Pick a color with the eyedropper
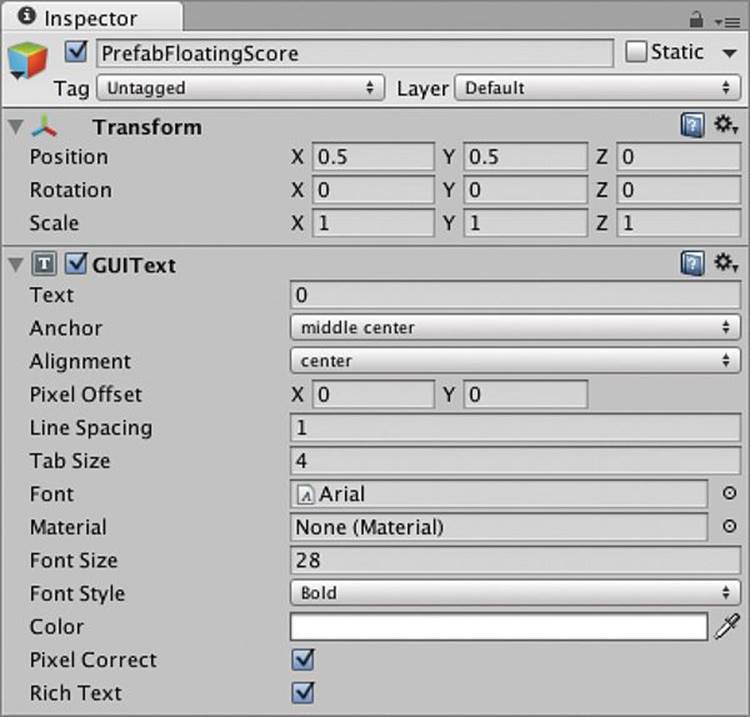This screenshot has height=717, width=750. (727, 626)
